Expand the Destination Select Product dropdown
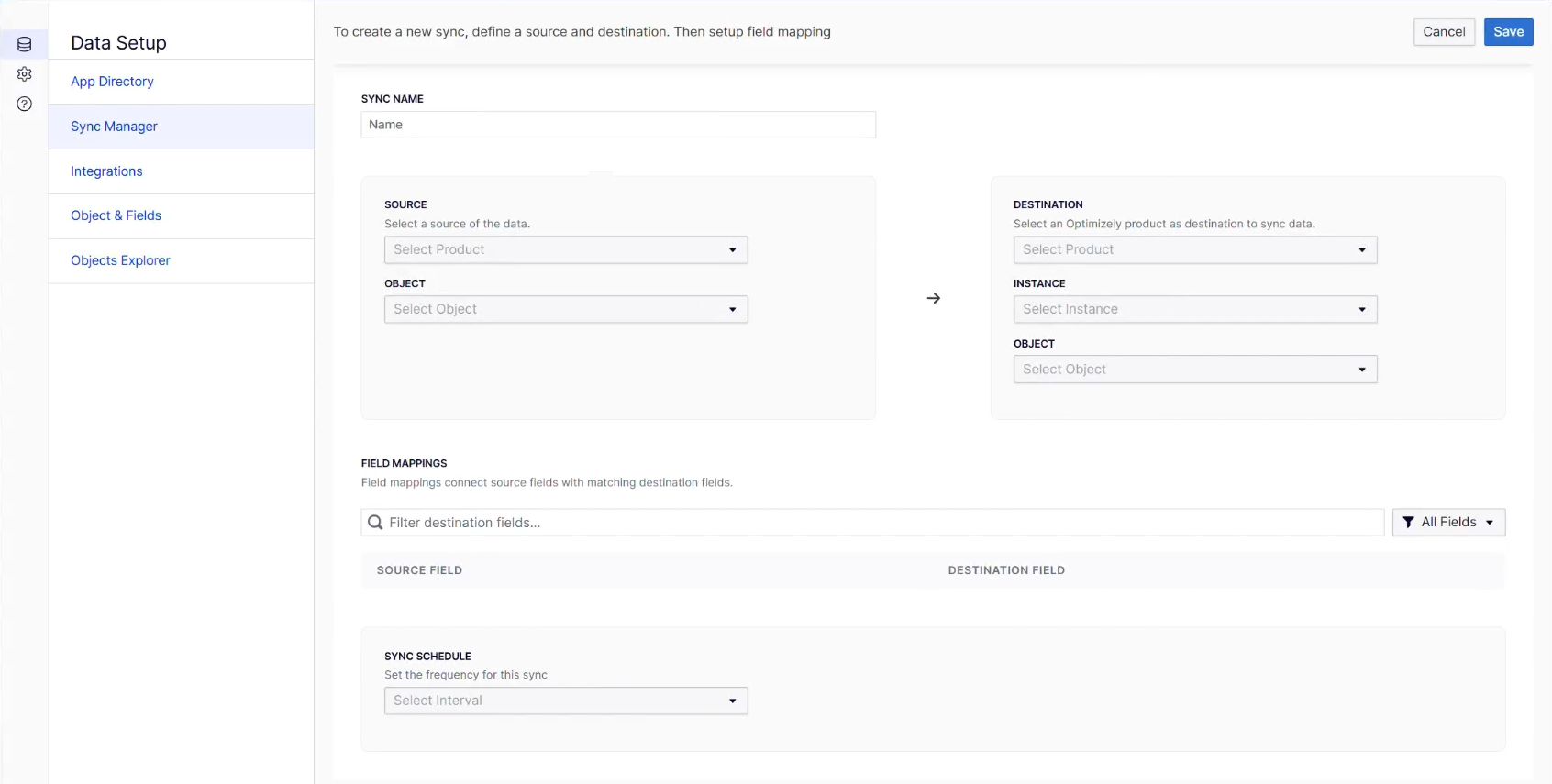Image resolution: width=1552 pixels, height=784 pixels. 1194,250
